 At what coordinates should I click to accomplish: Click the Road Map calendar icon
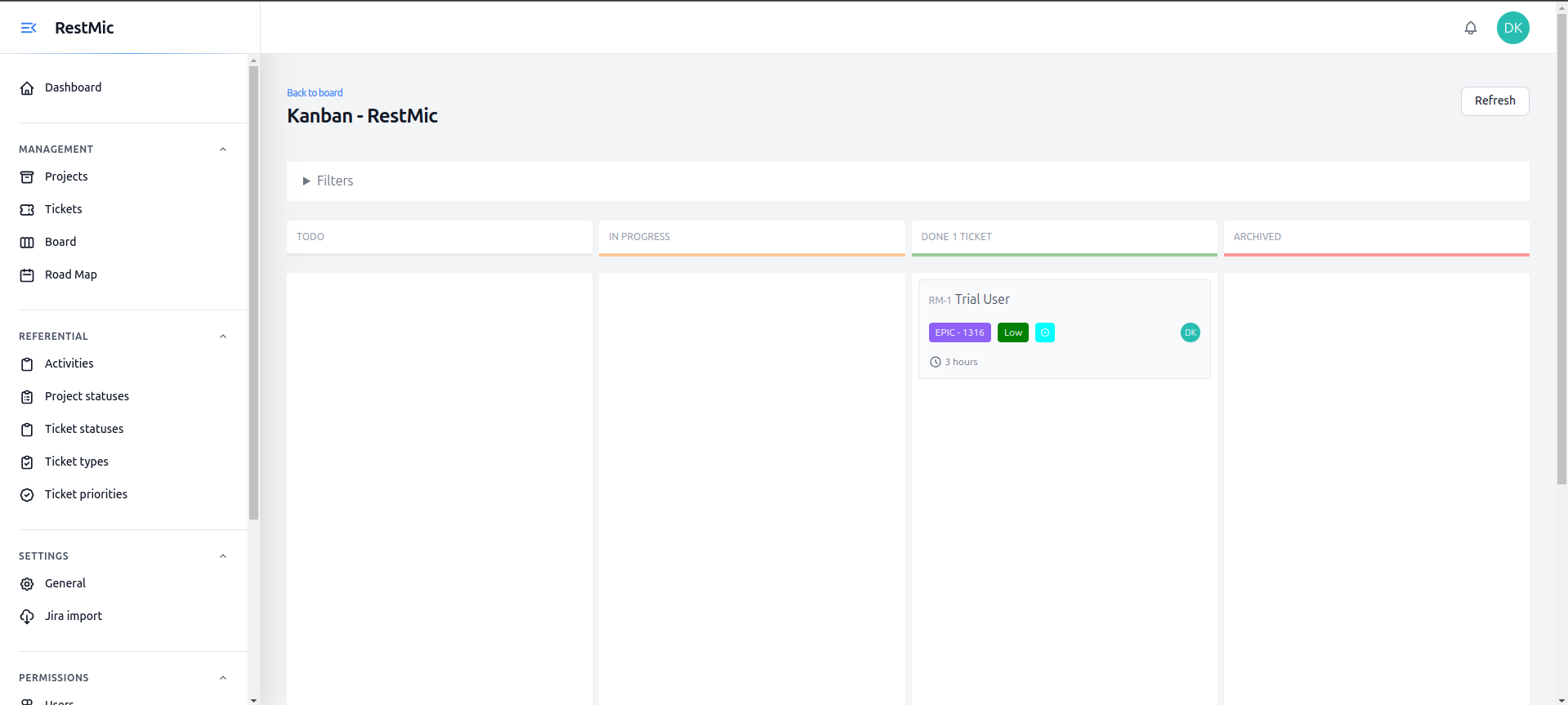pos(27,275)
